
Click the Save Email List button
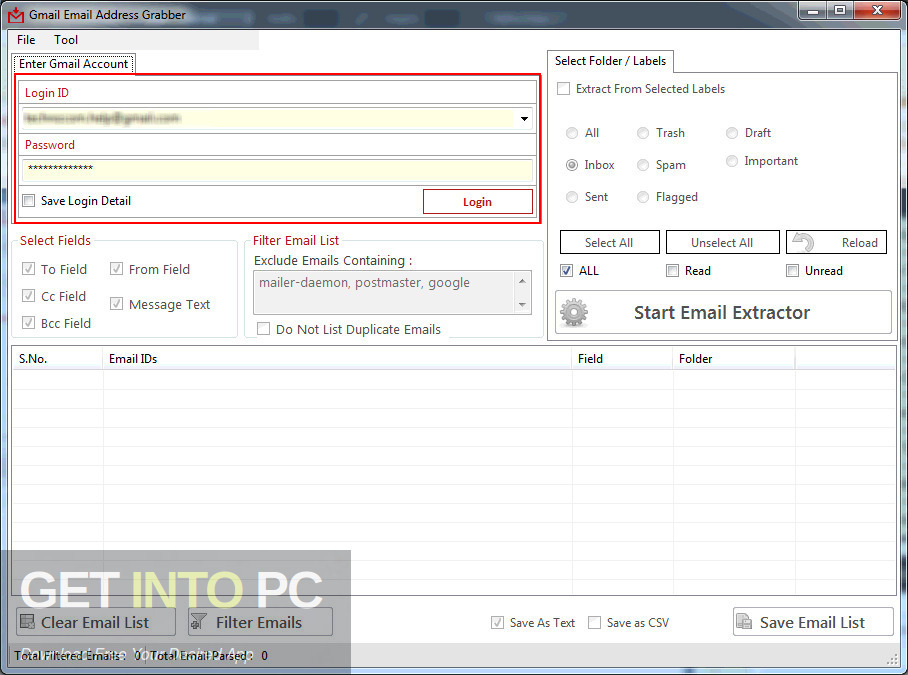(813, 622)
